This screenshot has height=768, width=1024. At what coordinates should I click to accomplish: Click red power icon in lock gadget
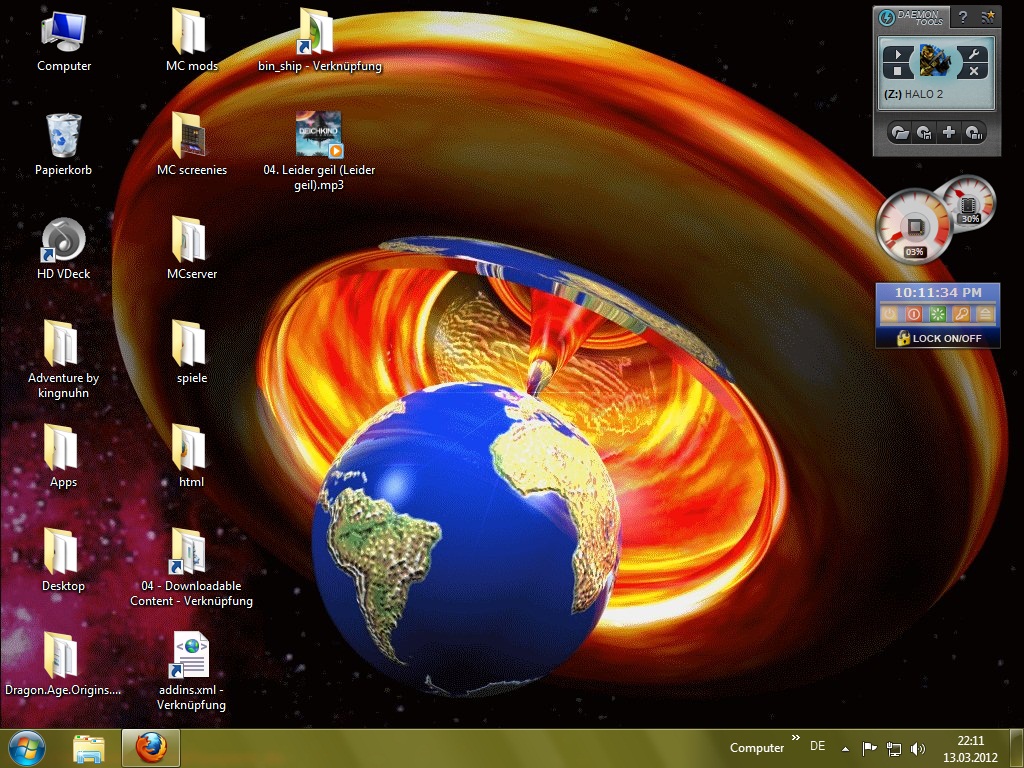click(x=914, y=314)
